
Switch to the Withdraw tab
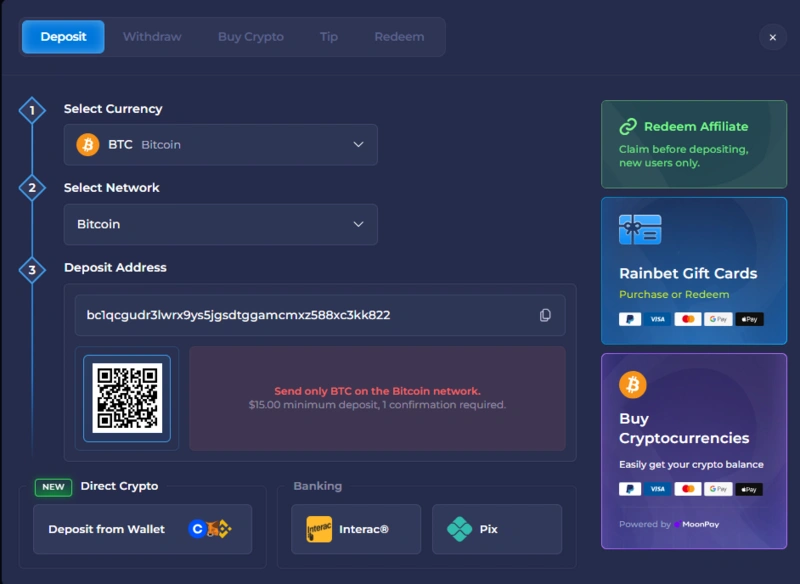(x=152, y=36)
